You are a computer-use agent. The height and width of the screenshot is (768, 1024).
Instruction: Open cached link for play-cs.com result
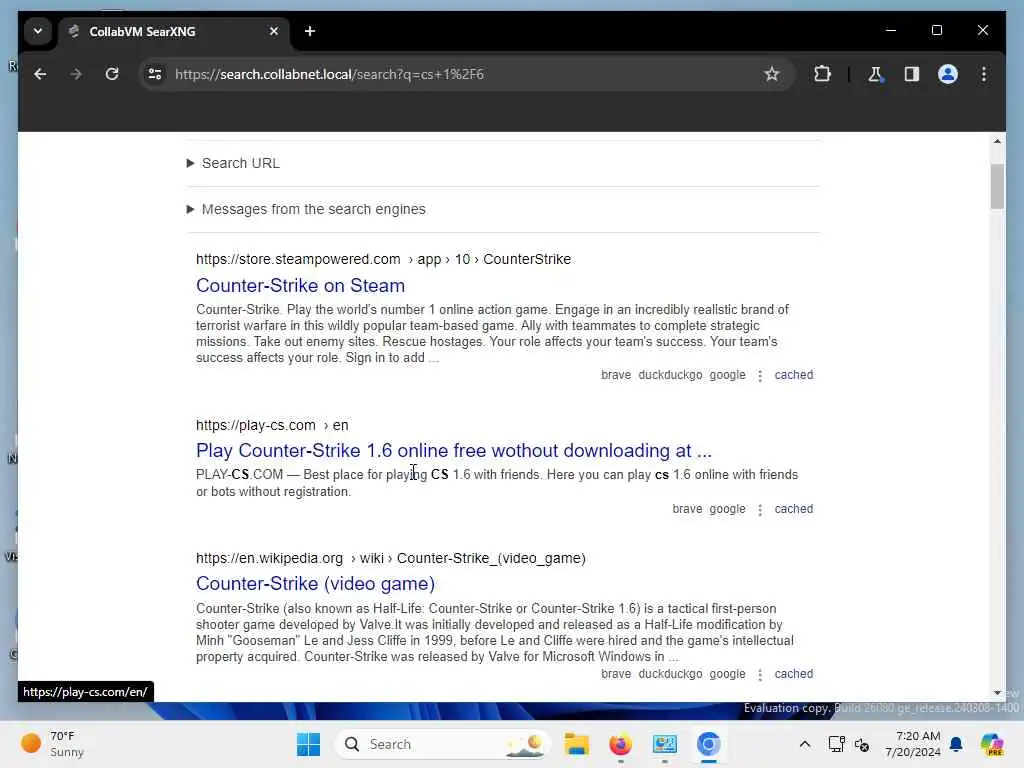coord(793,509)
